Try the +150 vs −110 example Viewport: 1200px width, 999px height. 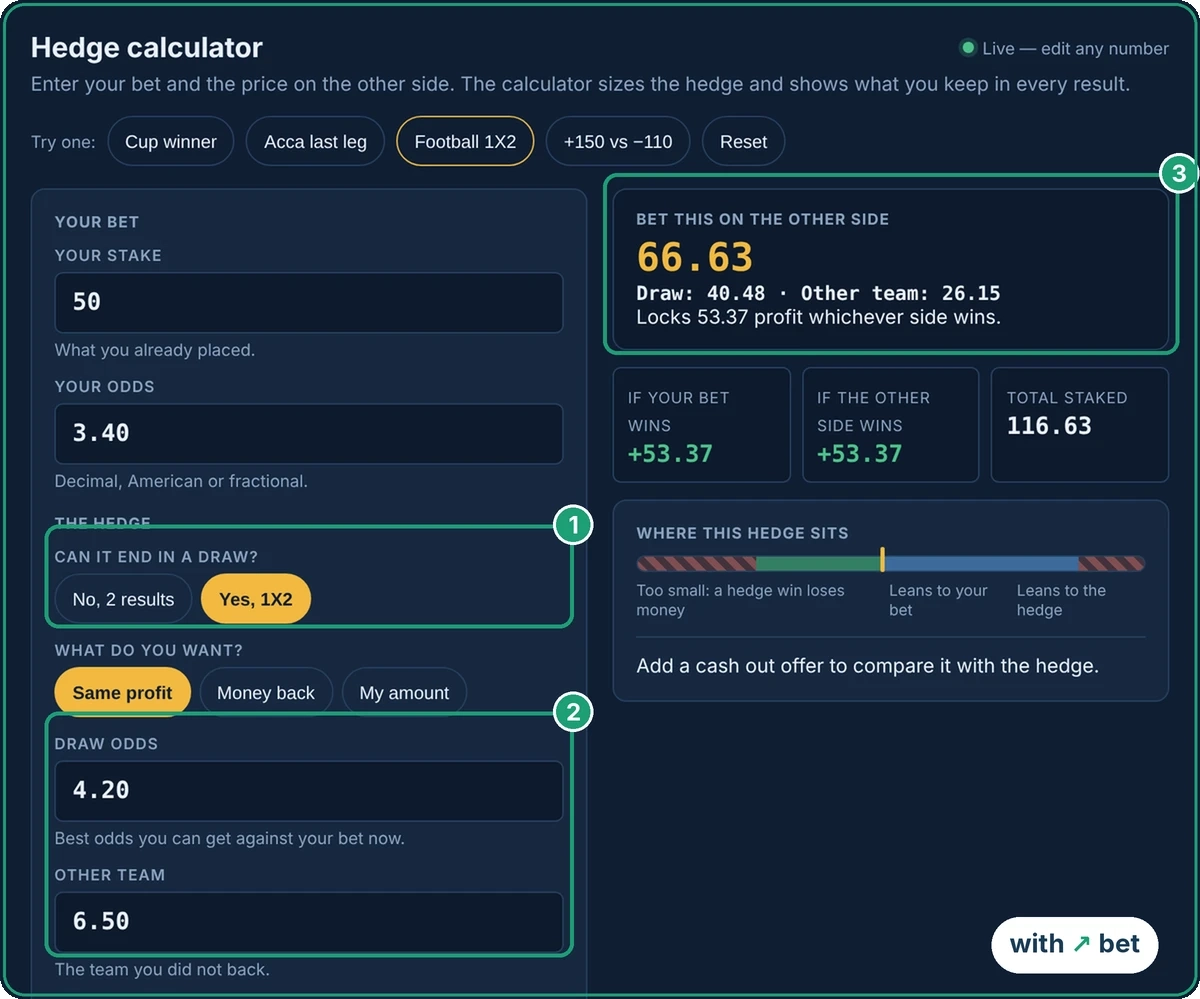[618, 142]
